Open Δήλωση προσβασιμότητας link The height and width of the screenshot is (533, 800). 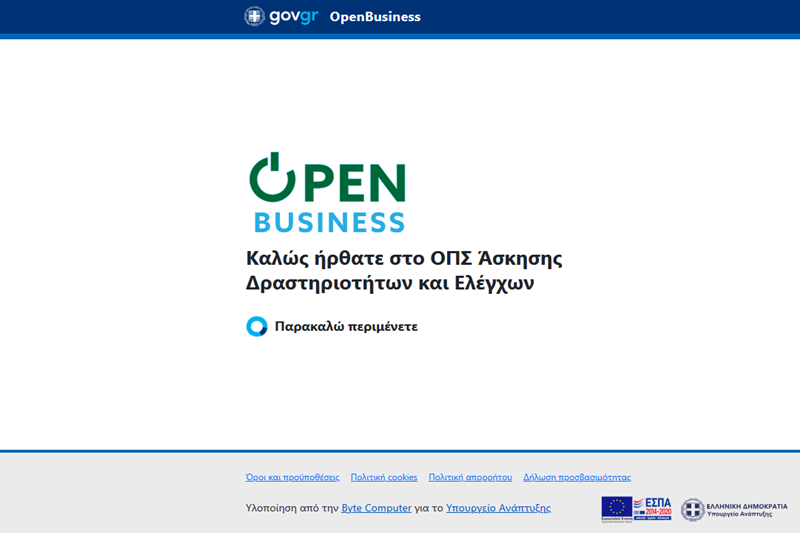click(x=577, y=477)
